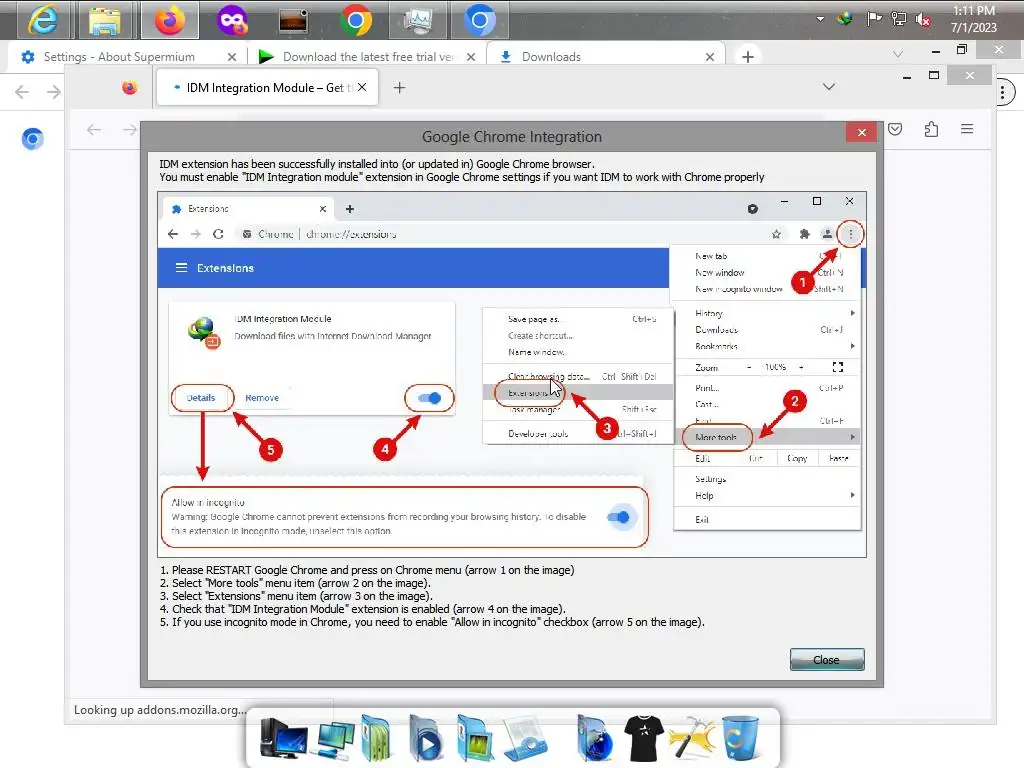Viewport: 1024px width, 768px height.
Task: Open the hammer and wrench tools icon
Action: (x=690, y=739)
